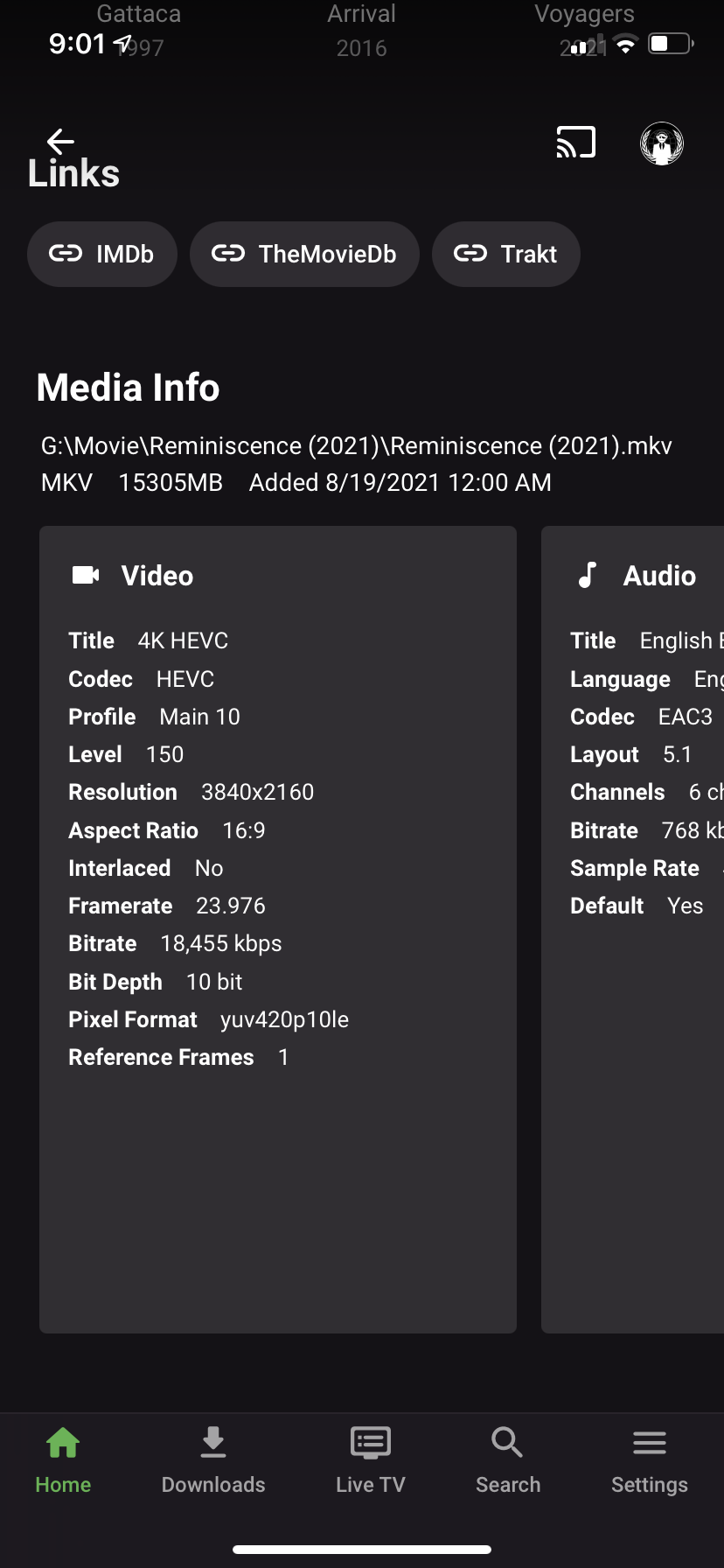Switch to the Live TV tab label
The width and height of the screenshot is (724, 1568).
click(371, 1485)
